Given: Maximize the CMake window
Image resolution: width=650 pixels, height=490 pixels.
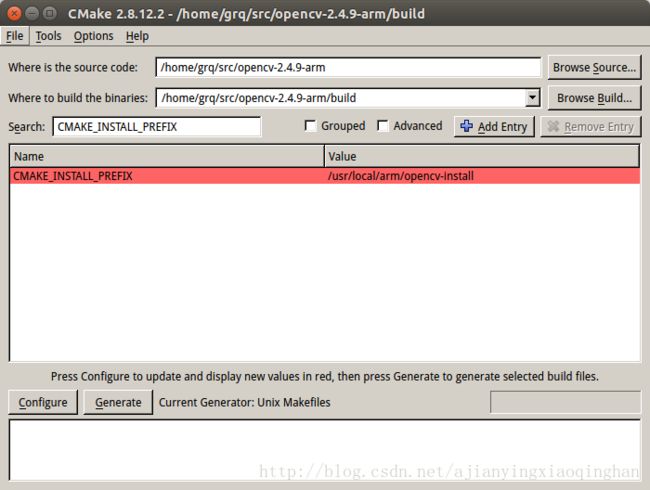Looking at the screenshot, I should coord(50,14).
